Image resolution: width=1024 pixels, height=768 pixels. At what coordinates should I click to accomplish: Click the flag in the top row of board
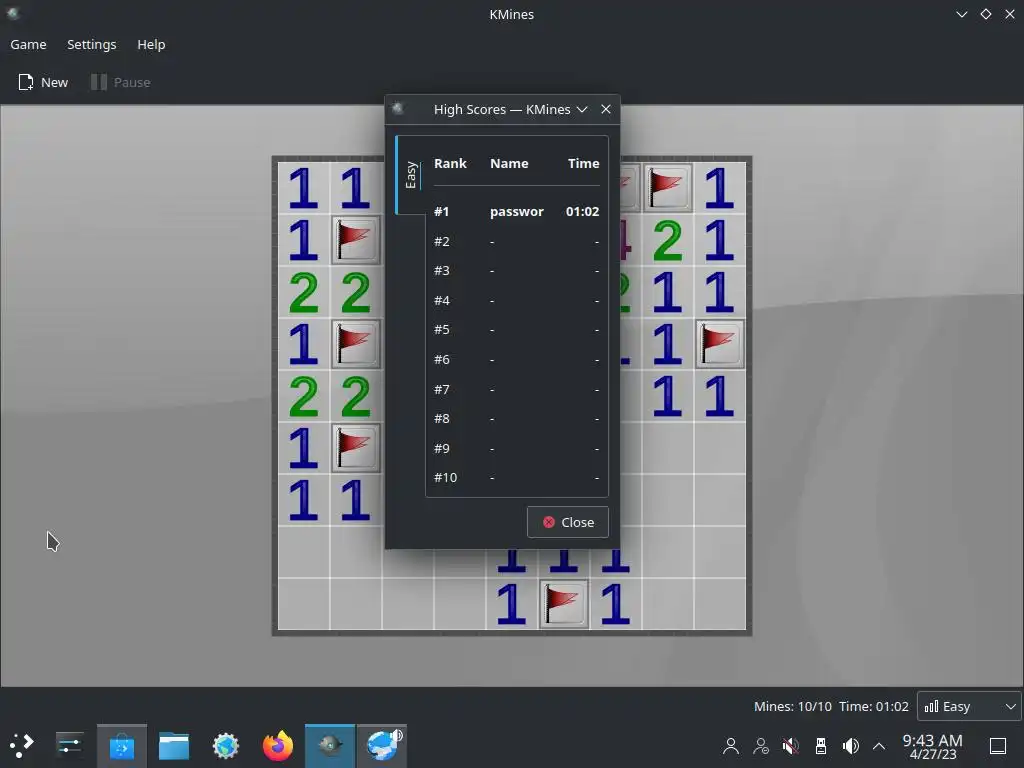pos(667,188)
